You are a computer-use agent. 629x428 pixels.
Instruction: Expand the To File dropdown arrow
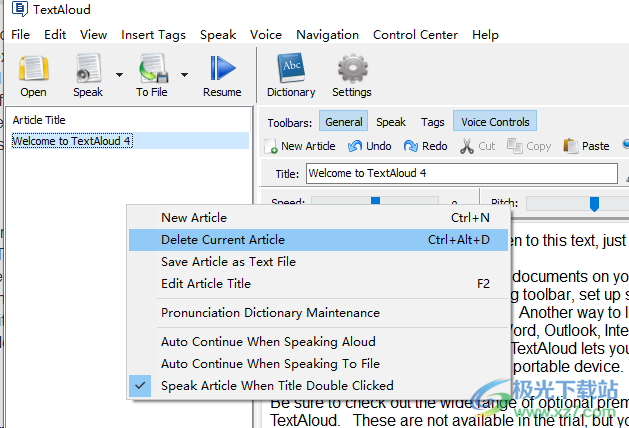point(185,75)
